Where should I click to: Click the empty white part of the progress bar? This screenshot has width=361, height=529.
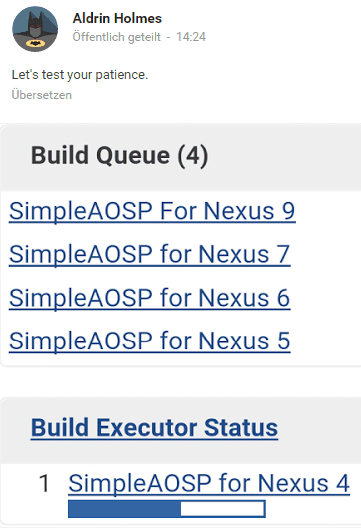(222, 509)
